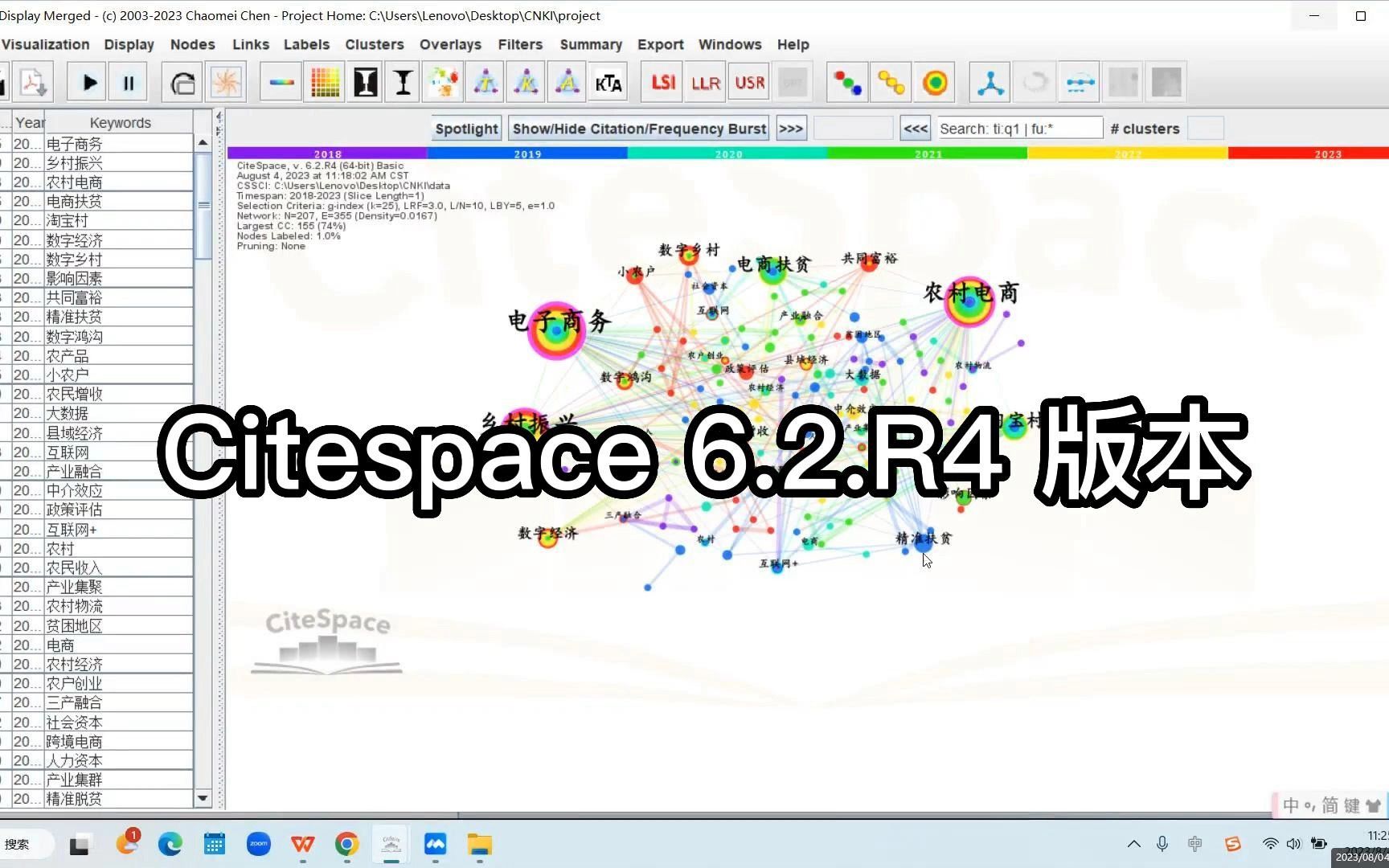Open the Nodes menu

pyautogui.click(x=192, y=44)
